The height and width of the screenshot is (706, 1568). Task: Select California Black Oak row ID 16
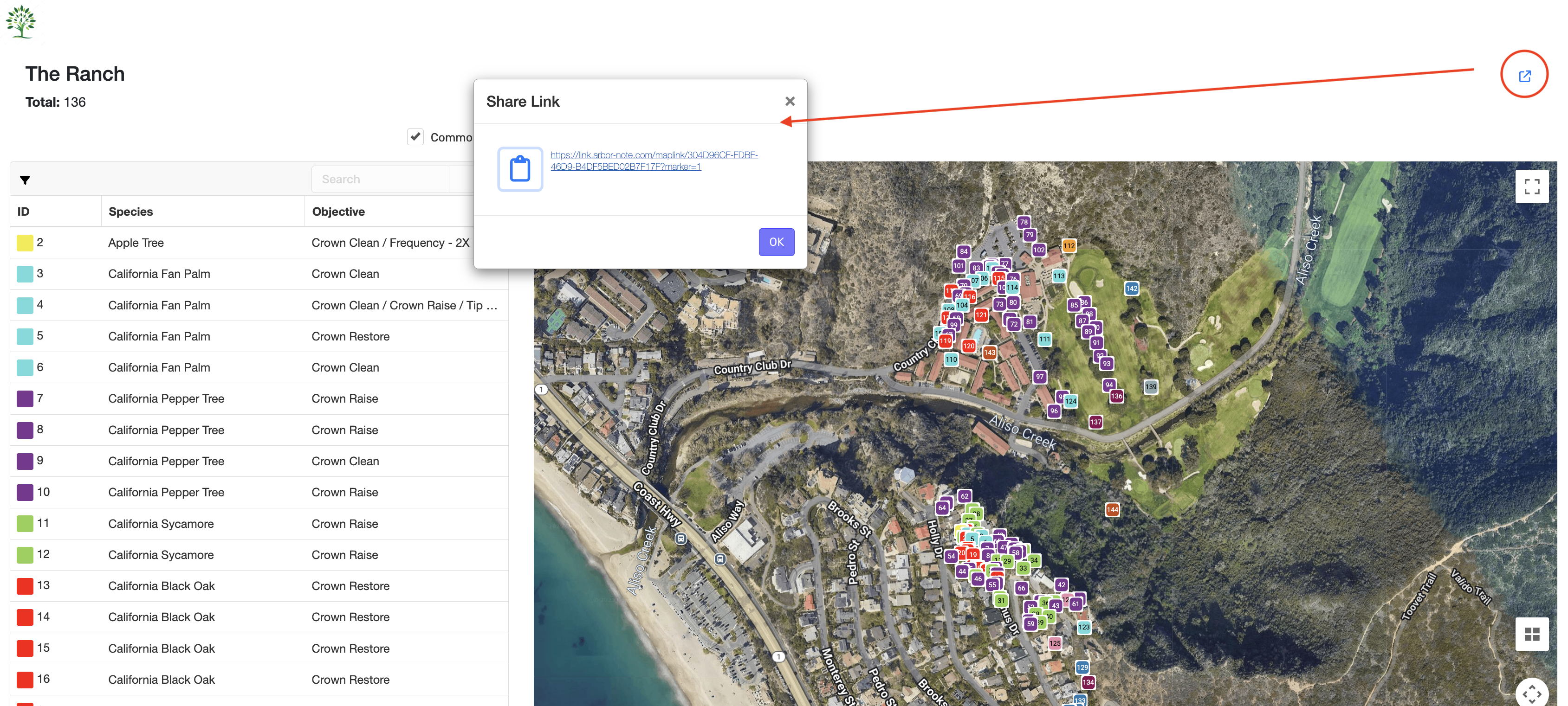pos(259,679)
